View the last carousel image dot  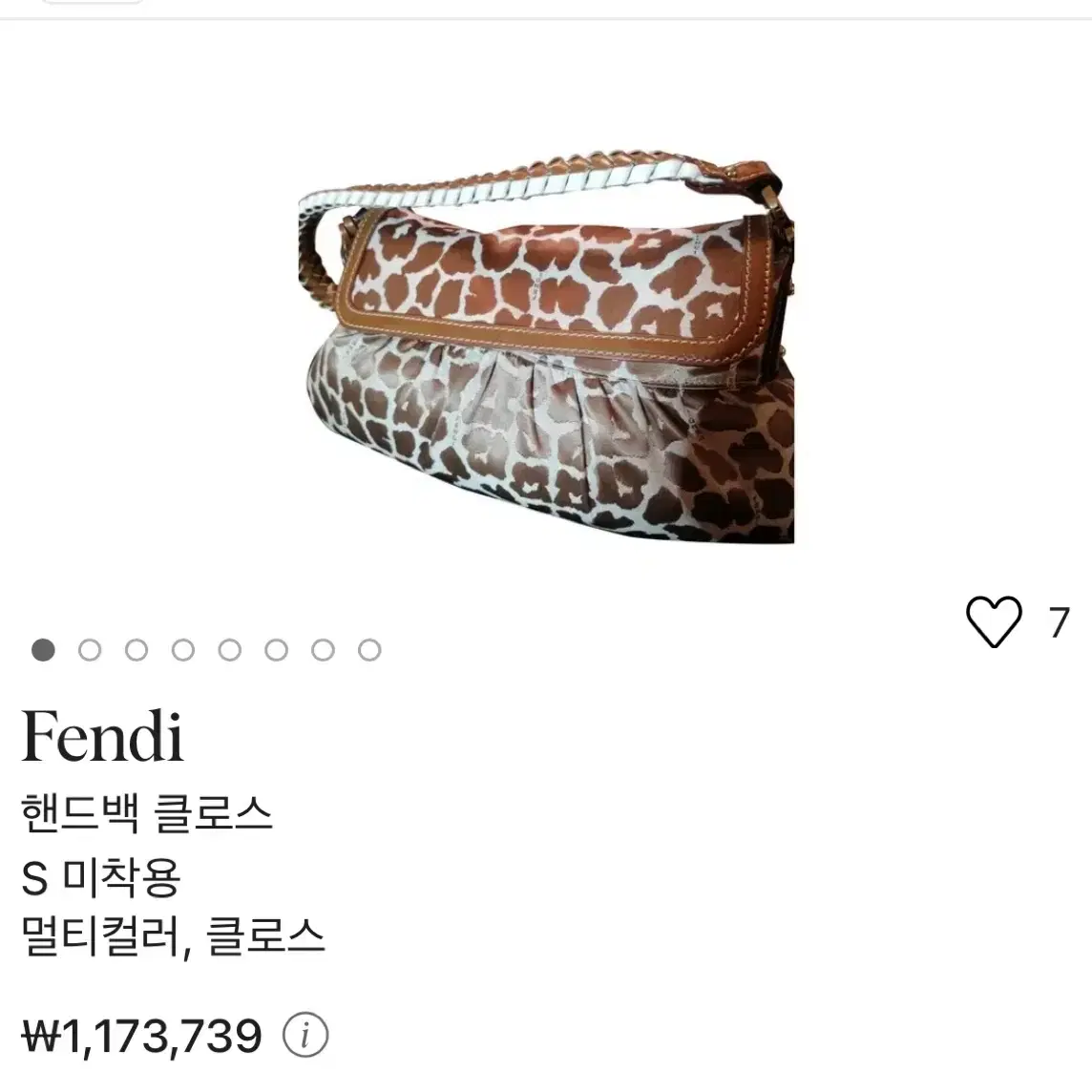tap(369, 650)
